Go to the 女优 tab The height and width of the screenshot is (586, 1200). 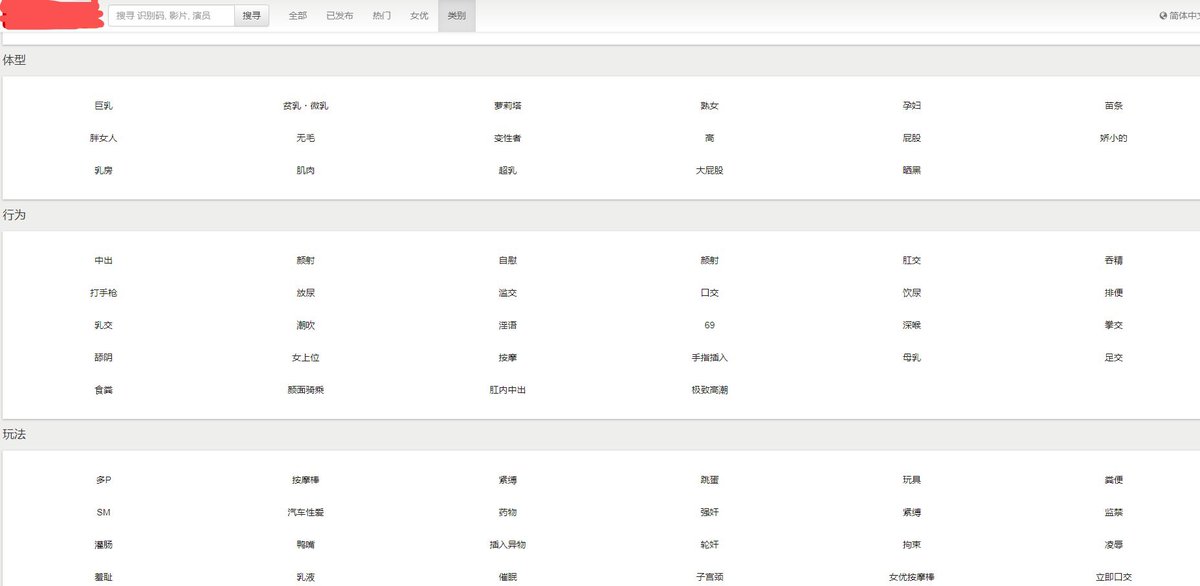coord(419,16)
